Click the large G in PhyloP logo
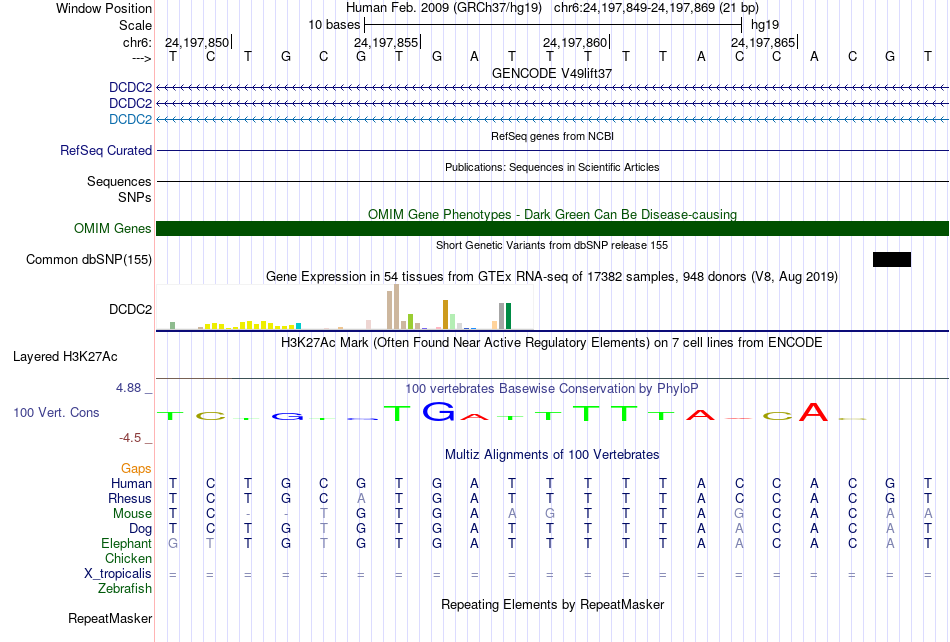Image resolution: width=950 pixels, height=642 pixels. (x=438, y=412)
